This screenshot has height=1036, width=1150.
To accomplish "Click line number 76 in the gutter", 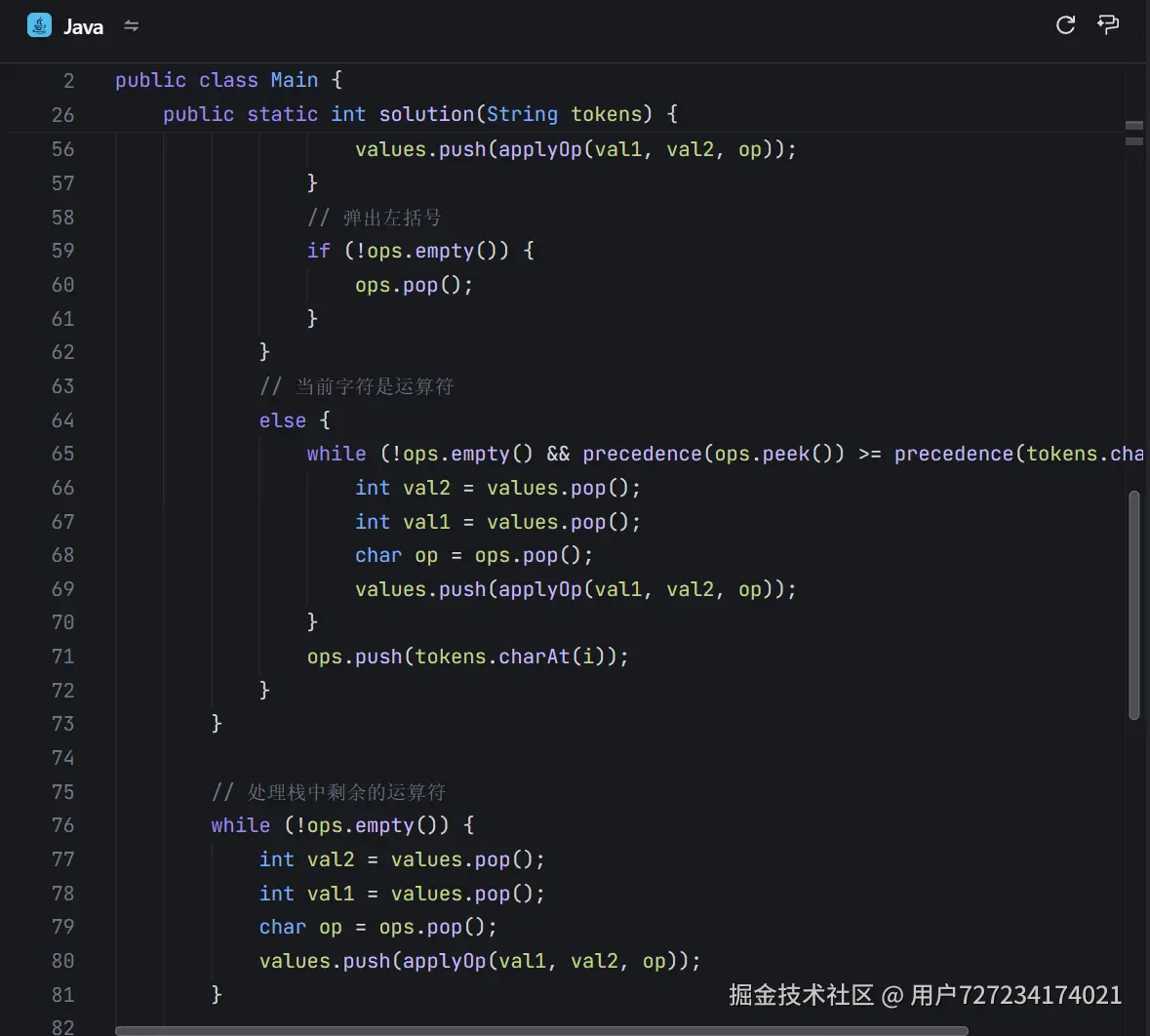I will pos(63,825).
